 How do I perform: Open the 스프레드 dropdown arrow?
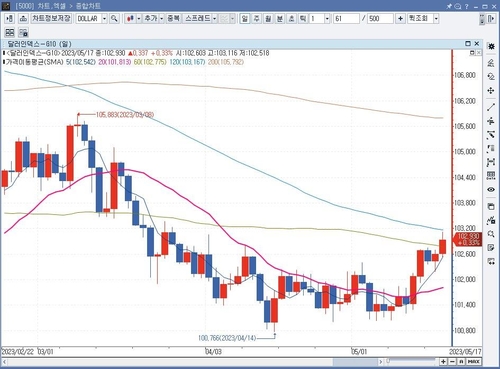tap(215, 19)
